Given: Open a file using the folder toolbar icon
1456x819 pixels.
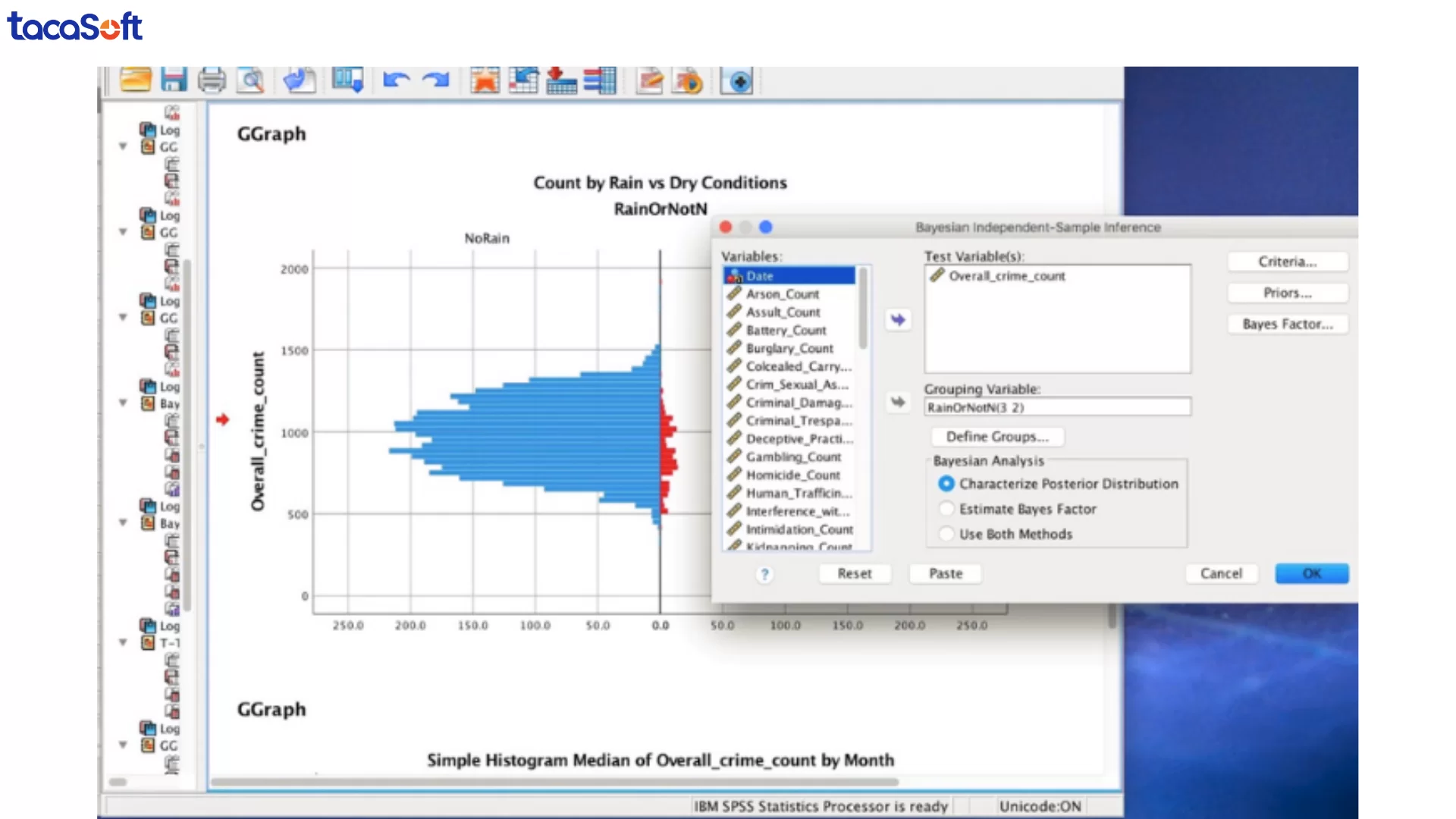Looking at the screenshot, I should point(135,80).
